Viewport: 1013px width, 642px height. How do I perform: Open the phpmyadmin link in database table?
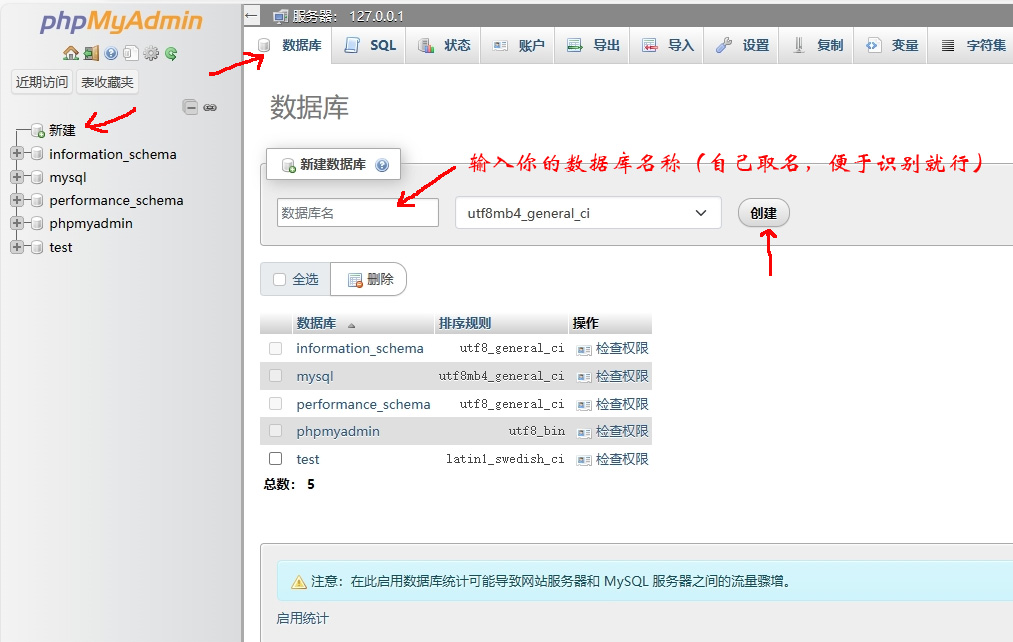(338, 431)
